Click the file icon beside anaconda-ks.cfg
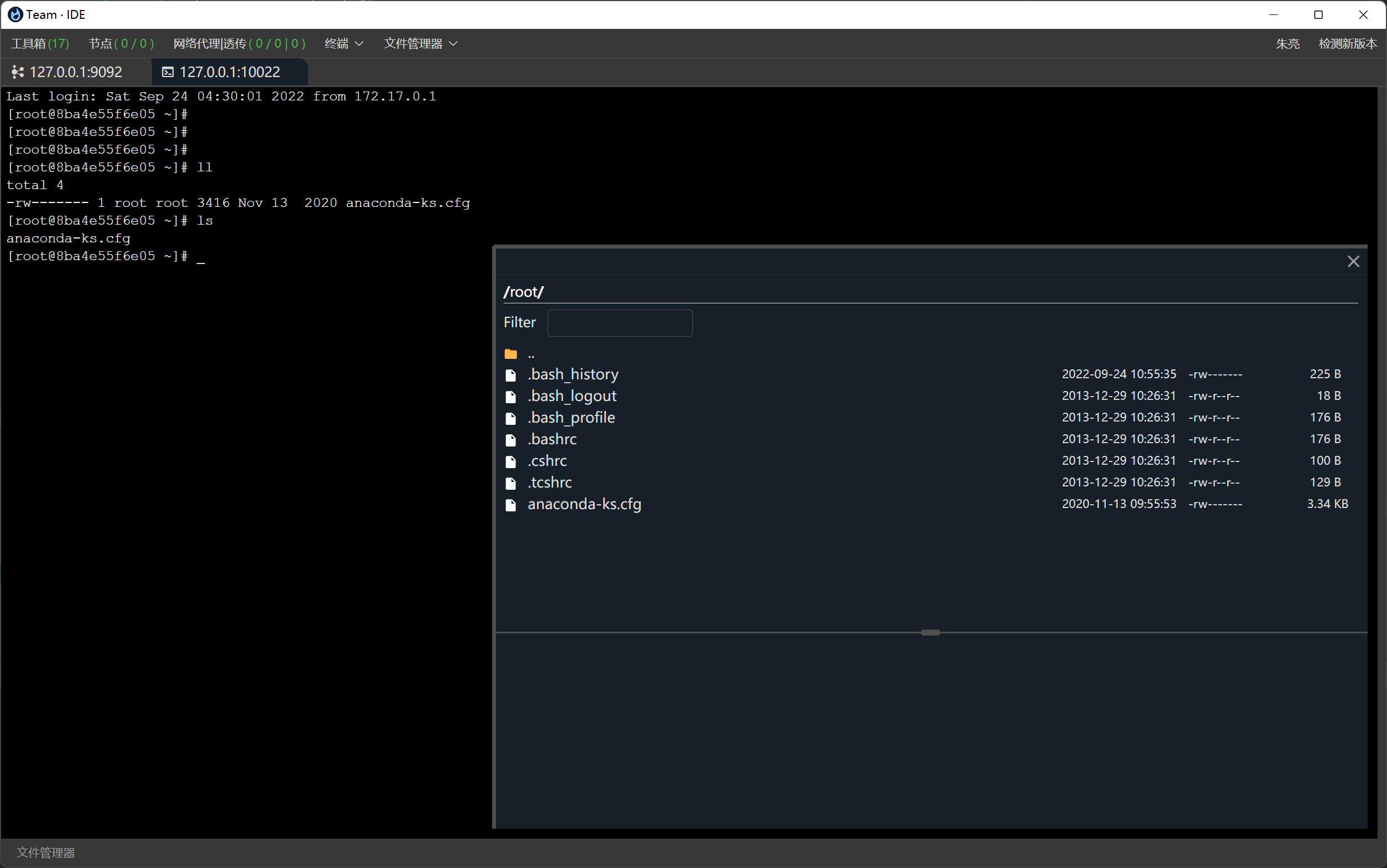Image resolution: width=1387 pixels, height=868 pixels. point(511,505)
